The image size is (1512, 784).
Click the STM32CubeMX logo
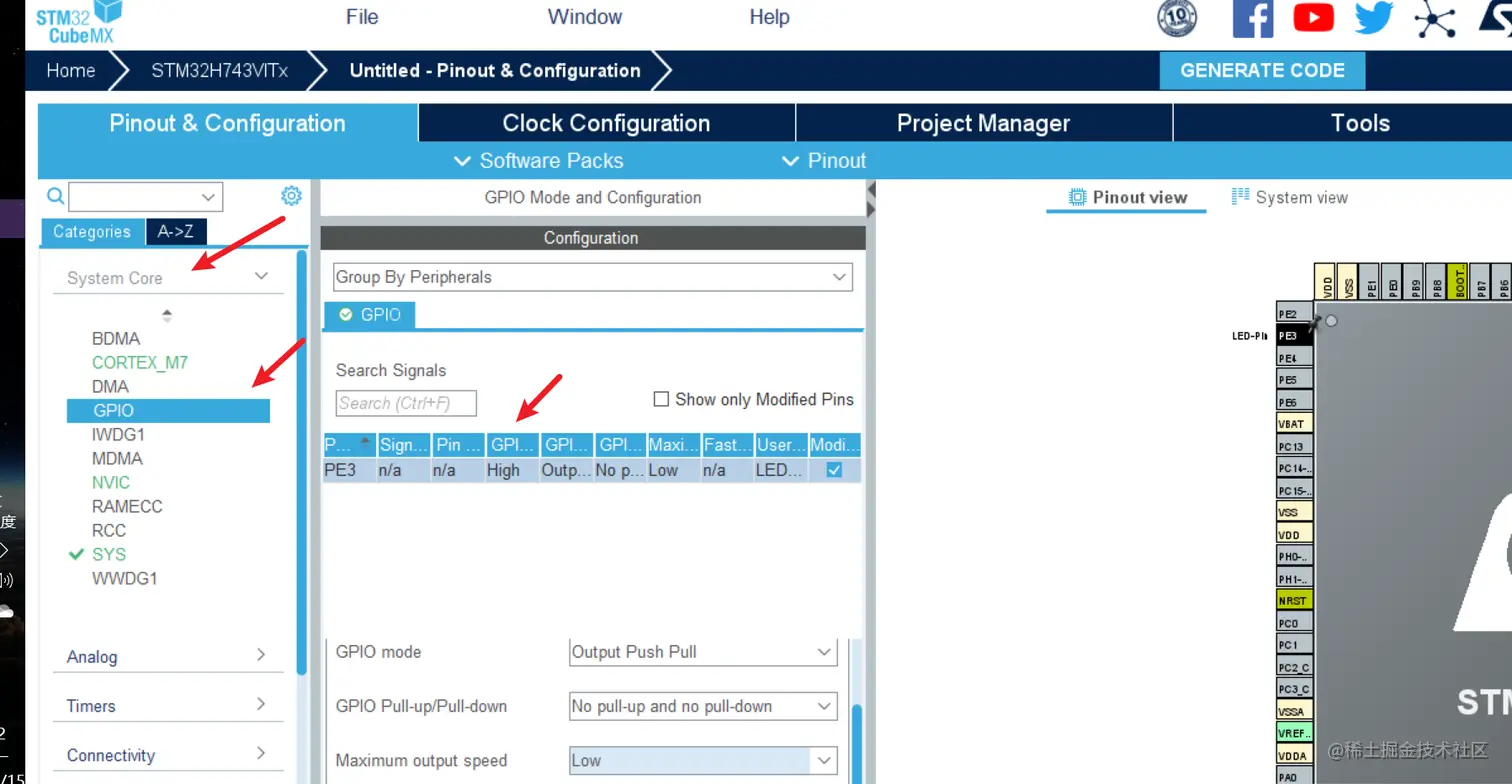click(80, 22)
